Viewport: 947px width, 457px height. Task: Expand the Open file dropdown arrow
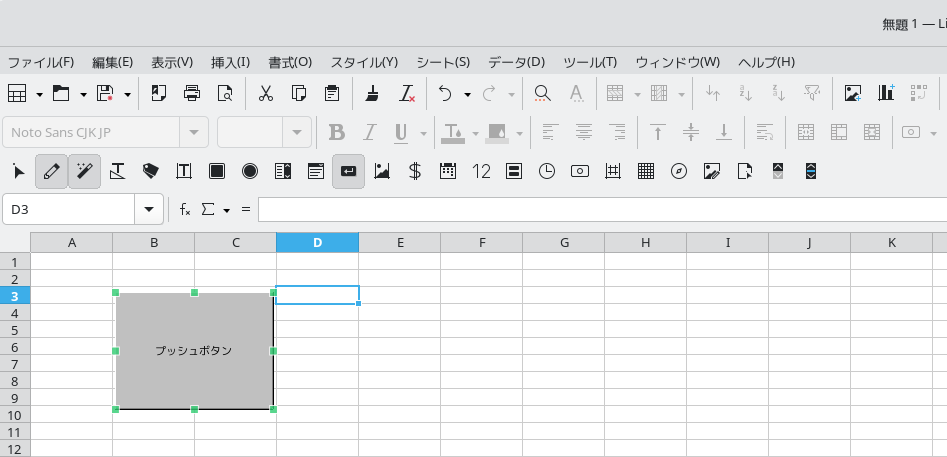point(83,94)
